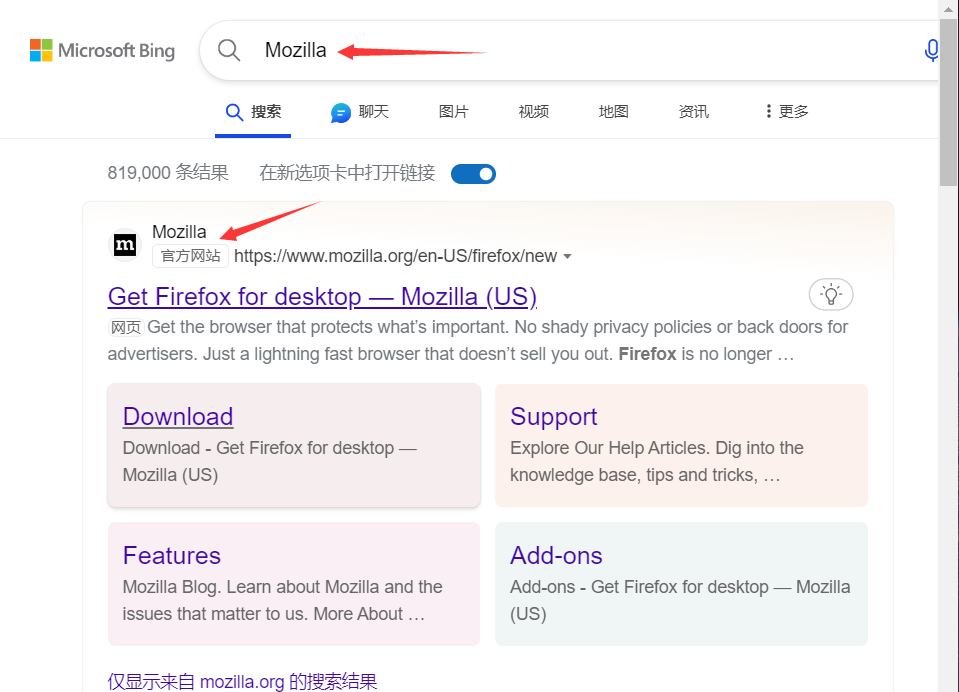Click the chat bubble icon beside 聊天
959x692 pixels.
[x=341, y=113]
